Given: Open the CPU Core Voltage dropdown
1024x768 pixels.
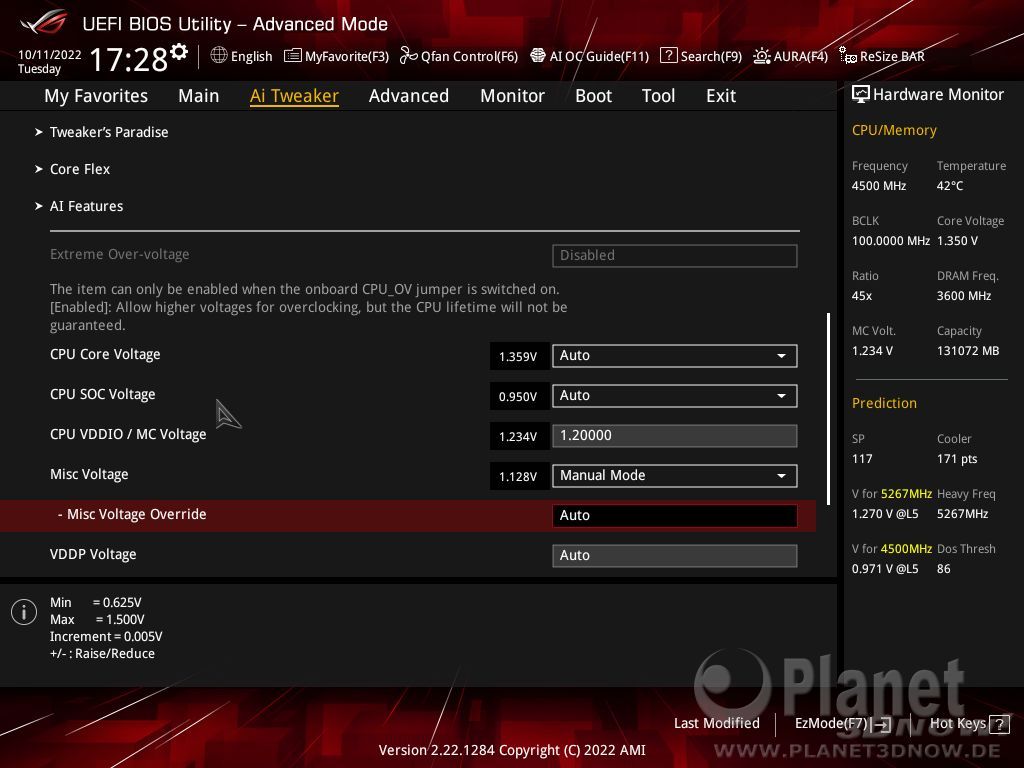Looking at the screenshot, I should click(x=675, y=356).
